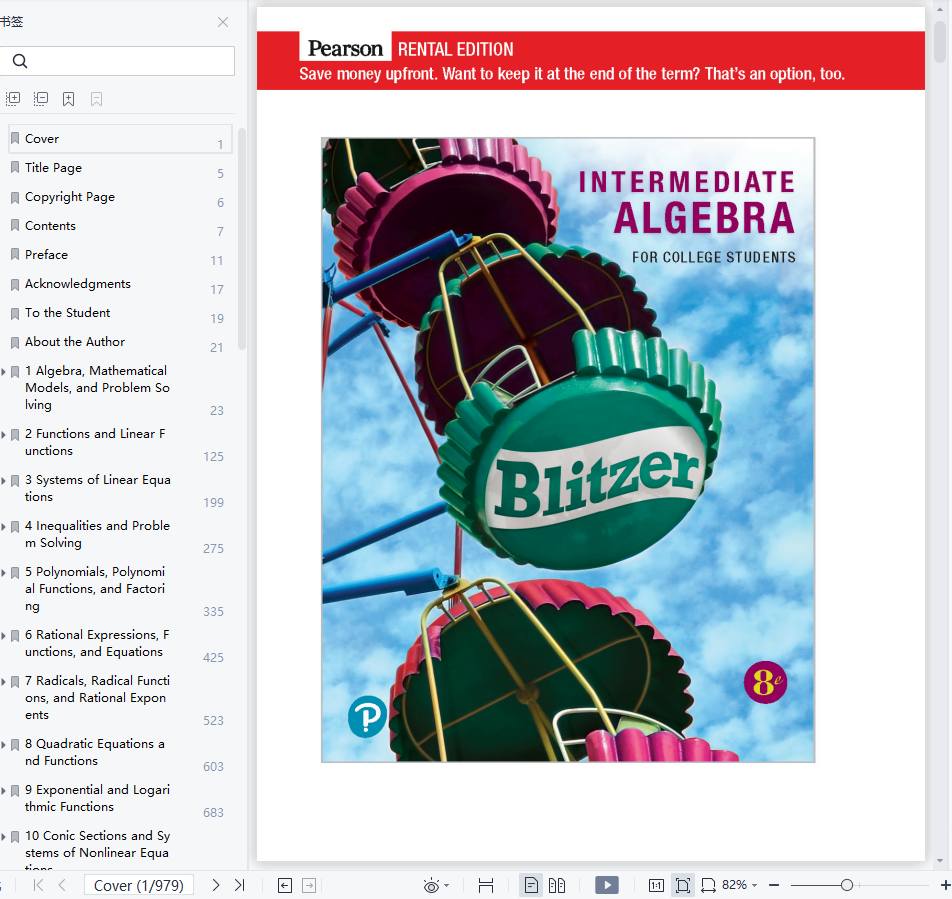Expand chapter 7 Radicals bookmark

click(4, 682)
